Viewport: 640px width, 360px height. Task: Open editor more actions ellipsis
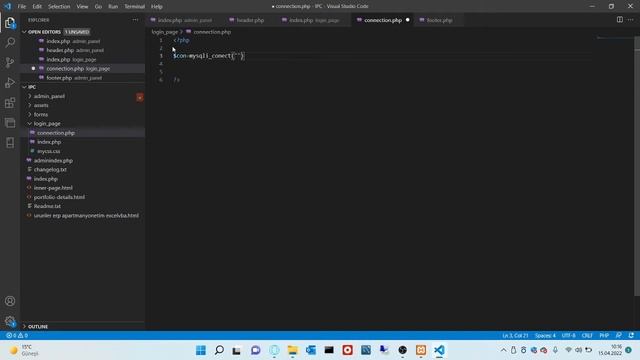pos(631,20)
